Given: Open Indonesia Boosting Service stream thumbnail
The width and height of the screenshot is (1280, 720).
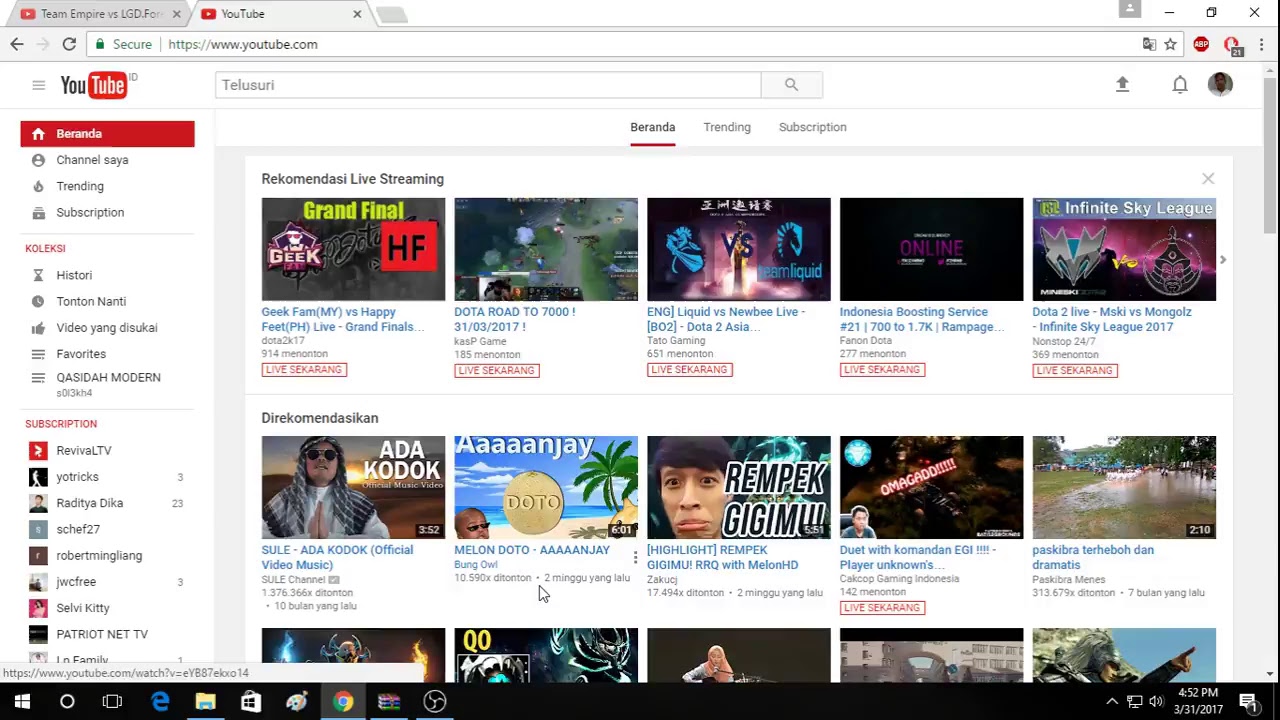Looking at the screenshot, I should pyautogui.click(x=931, y=249).
